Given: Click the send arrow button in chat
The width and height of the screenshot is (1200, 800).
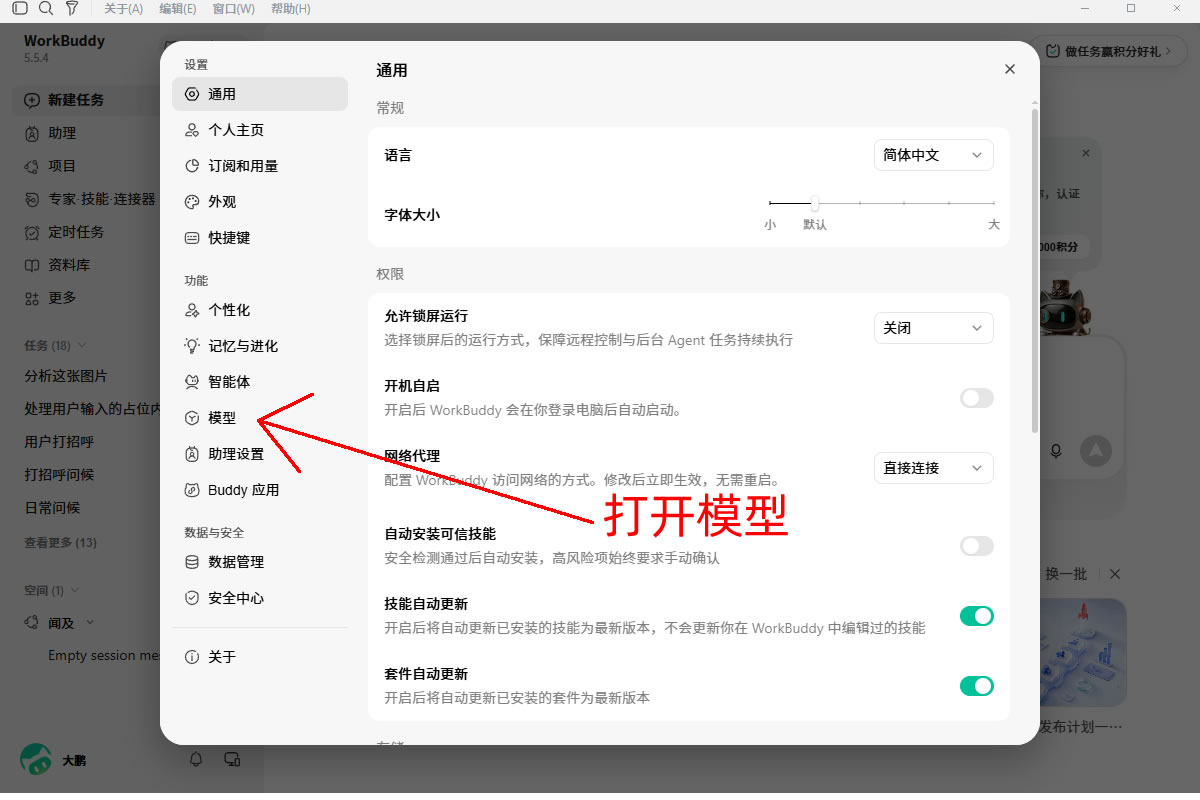Looking at the screenshot, I should click(1096, 451).
